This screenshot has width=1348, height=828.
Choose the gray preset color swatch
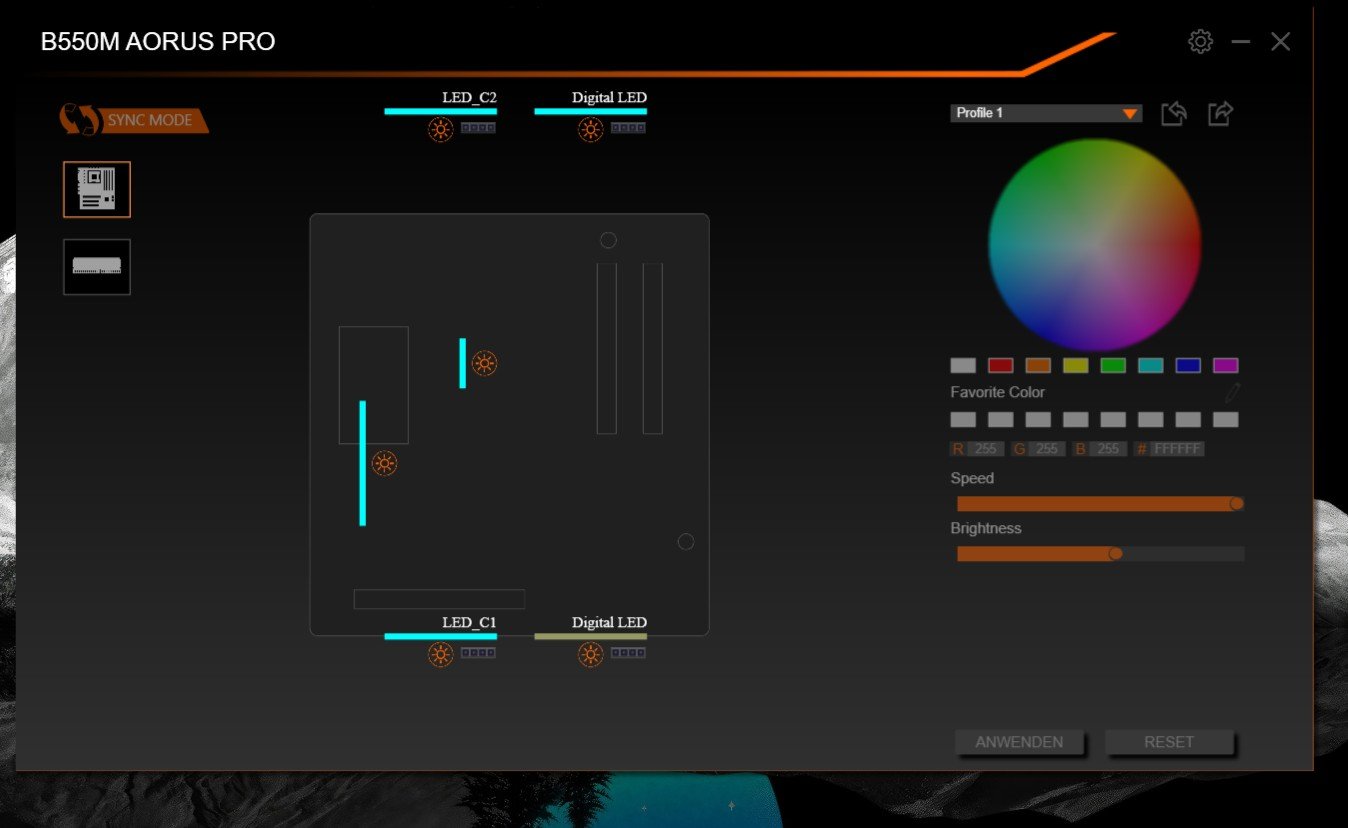tap(963, 366)
